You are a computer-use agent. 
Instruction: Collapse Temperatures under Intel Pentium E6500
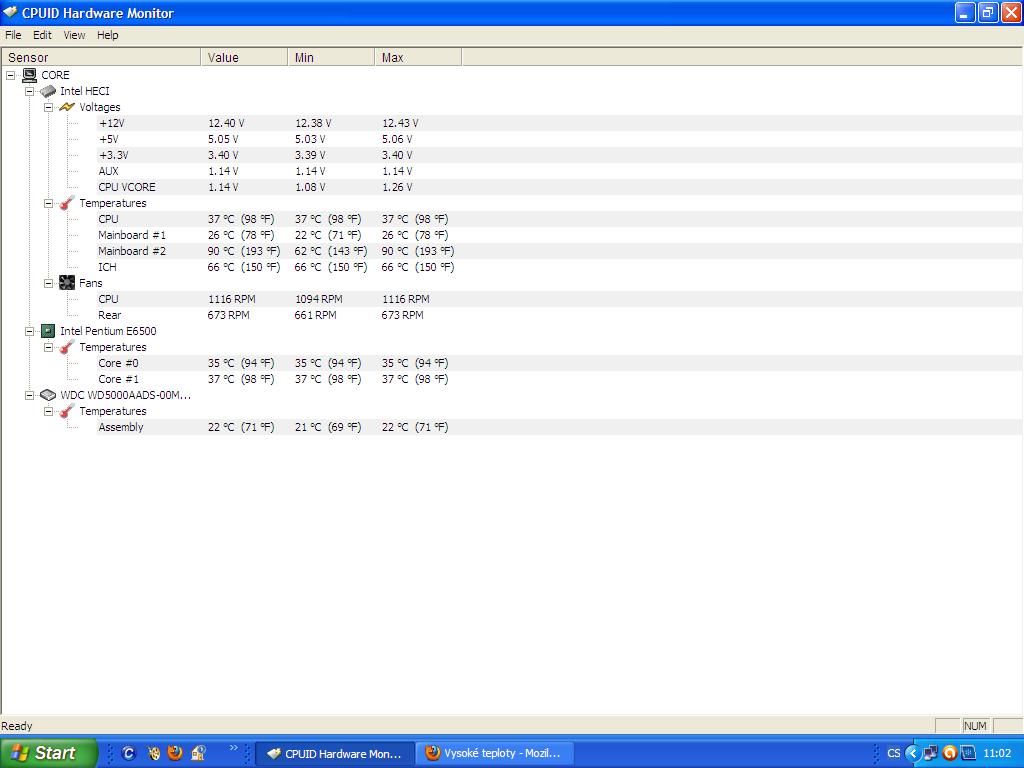[48, 347]
